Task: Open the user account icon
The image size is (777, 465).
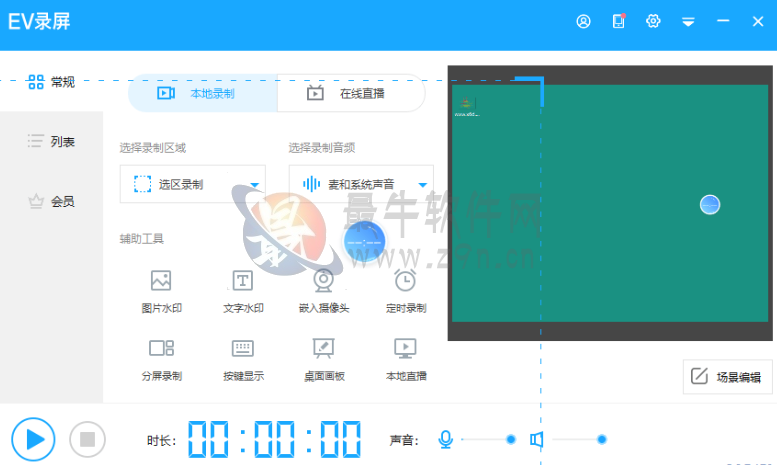Action: tap(583, 21)
